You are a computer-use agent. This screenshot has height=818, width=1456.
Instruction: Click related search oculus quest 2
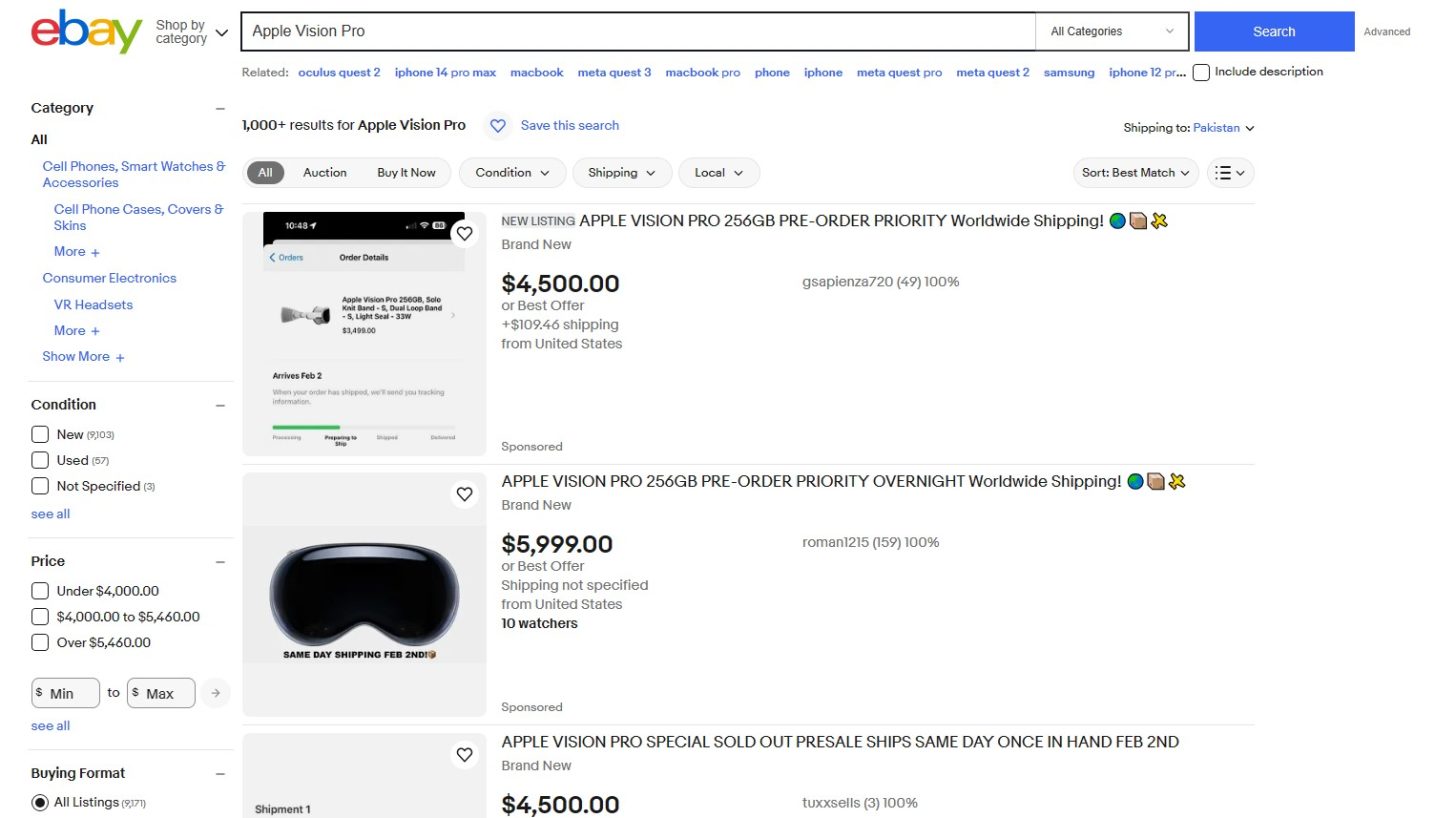coord(339,73)
